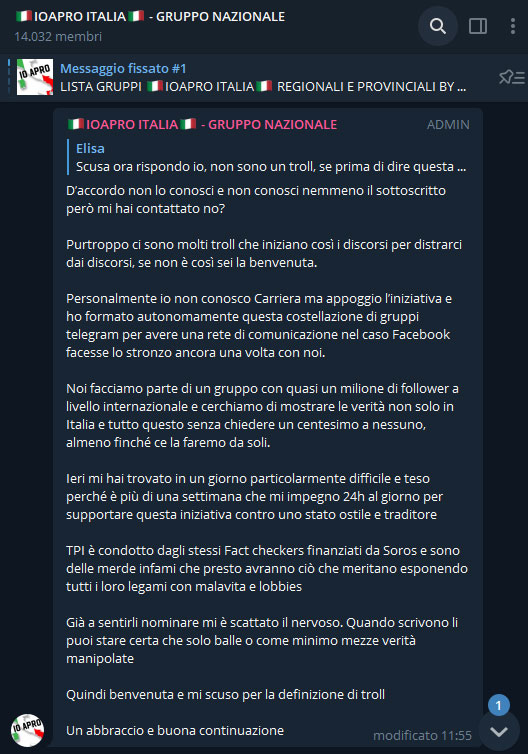The image size is (528, 754).
Task: Click the 'modificato 11:55' timestamp
Action: (x=422, y=735)
